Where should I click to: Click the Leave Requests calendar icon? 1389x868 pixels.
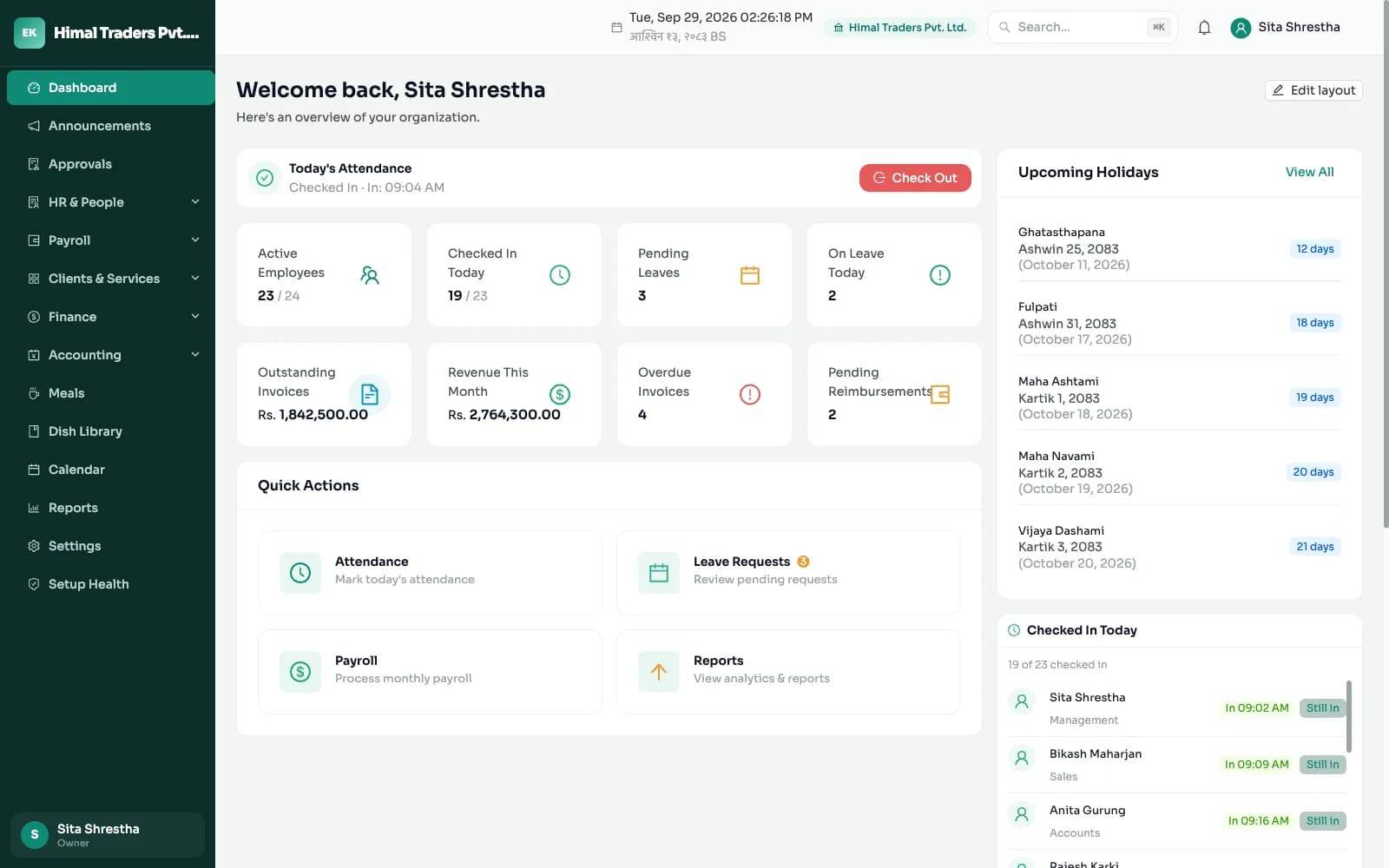[659, 573]
